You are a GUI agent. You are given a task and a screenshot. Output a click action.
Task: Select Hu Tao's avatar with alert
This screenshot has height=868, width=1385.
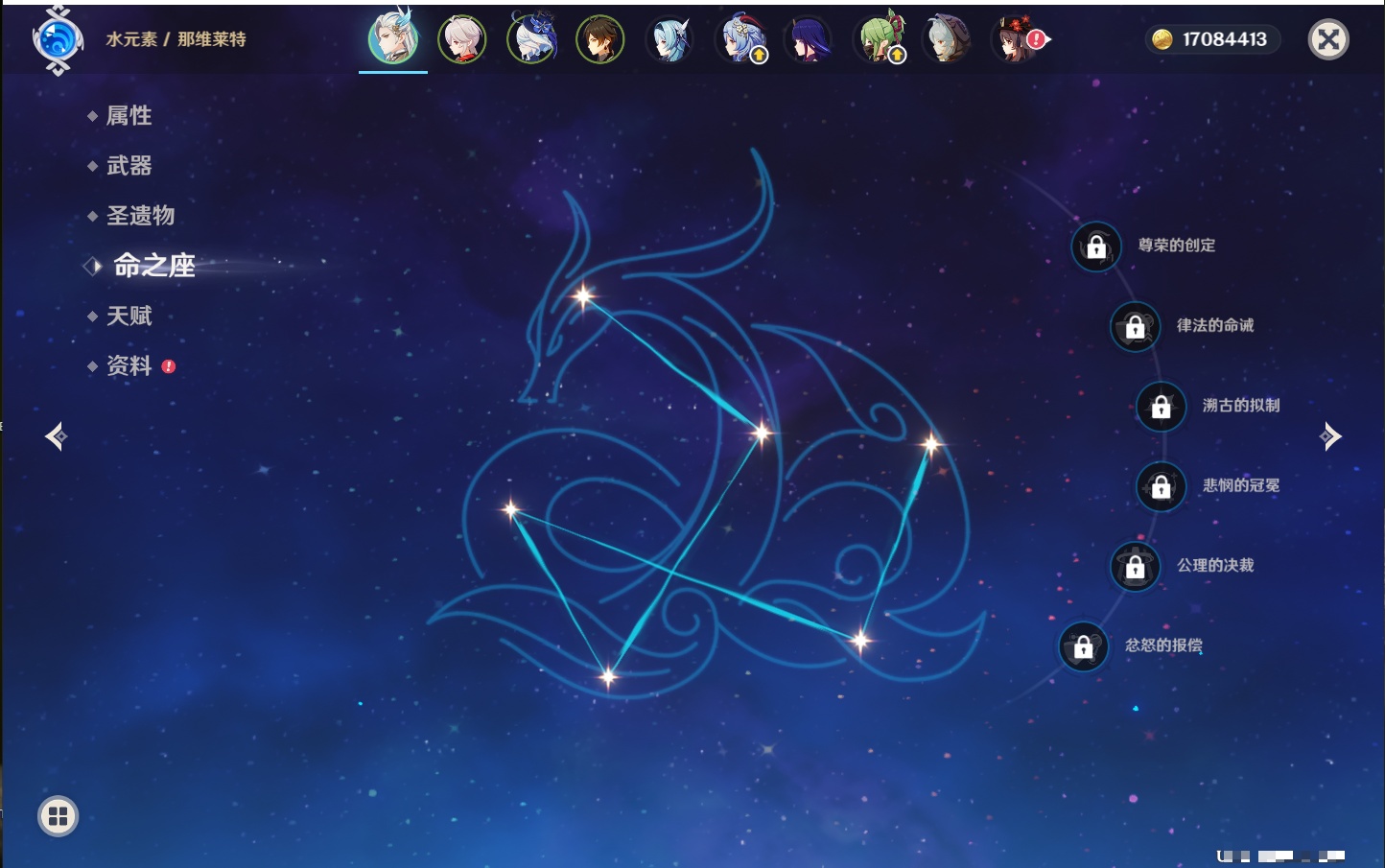click(x=1018, y=39)
